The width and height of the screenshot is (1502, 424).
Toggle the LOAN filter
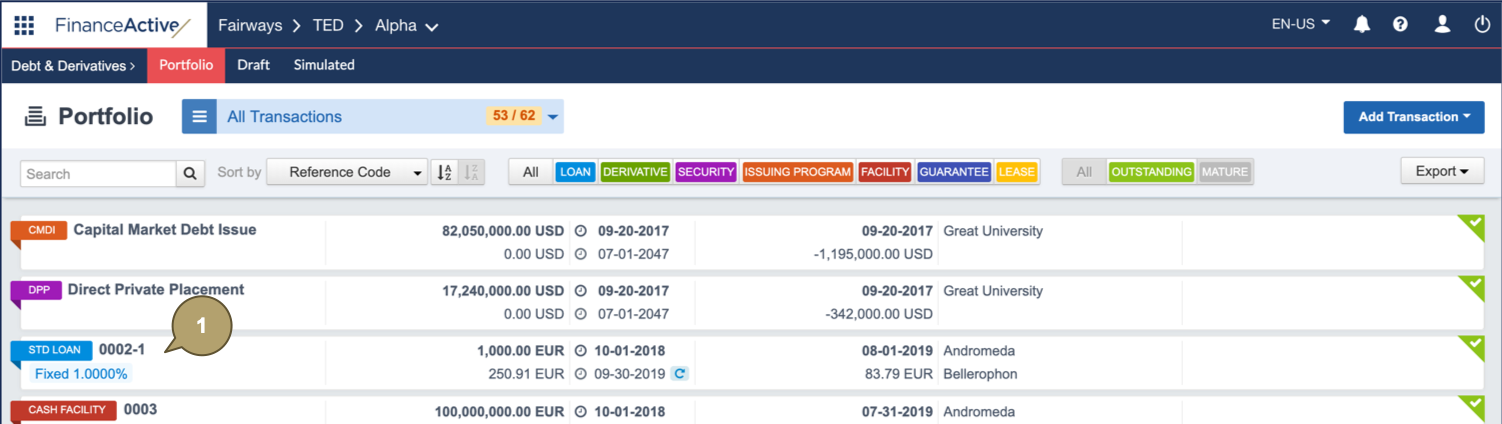point(575,172)
